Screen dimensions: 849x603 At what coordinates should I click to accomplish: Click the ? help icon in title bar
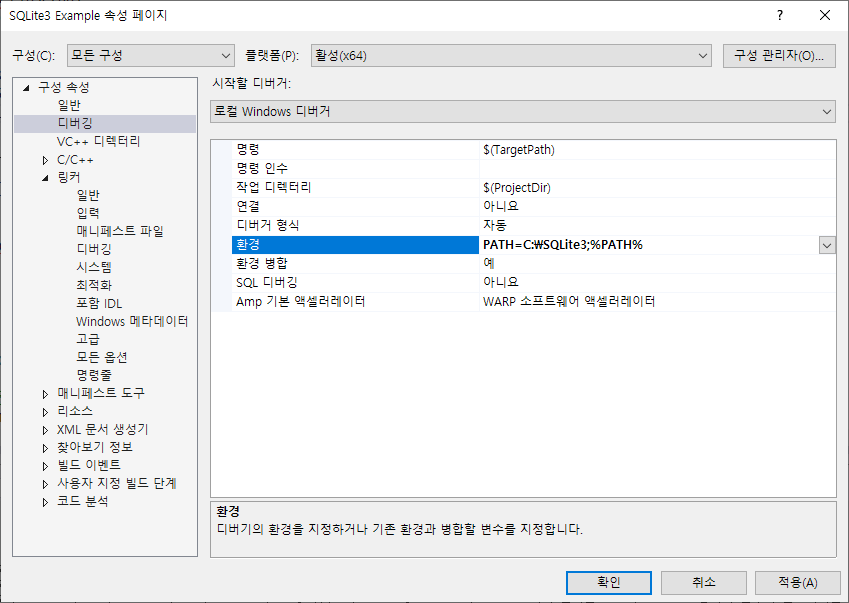tap(780, 15)
